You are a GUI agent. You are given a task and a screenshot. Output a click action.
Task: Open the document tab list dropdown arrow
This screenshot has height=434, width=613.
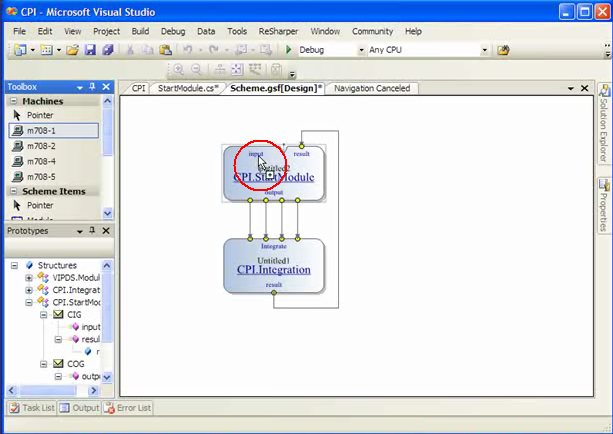point(571,88)
